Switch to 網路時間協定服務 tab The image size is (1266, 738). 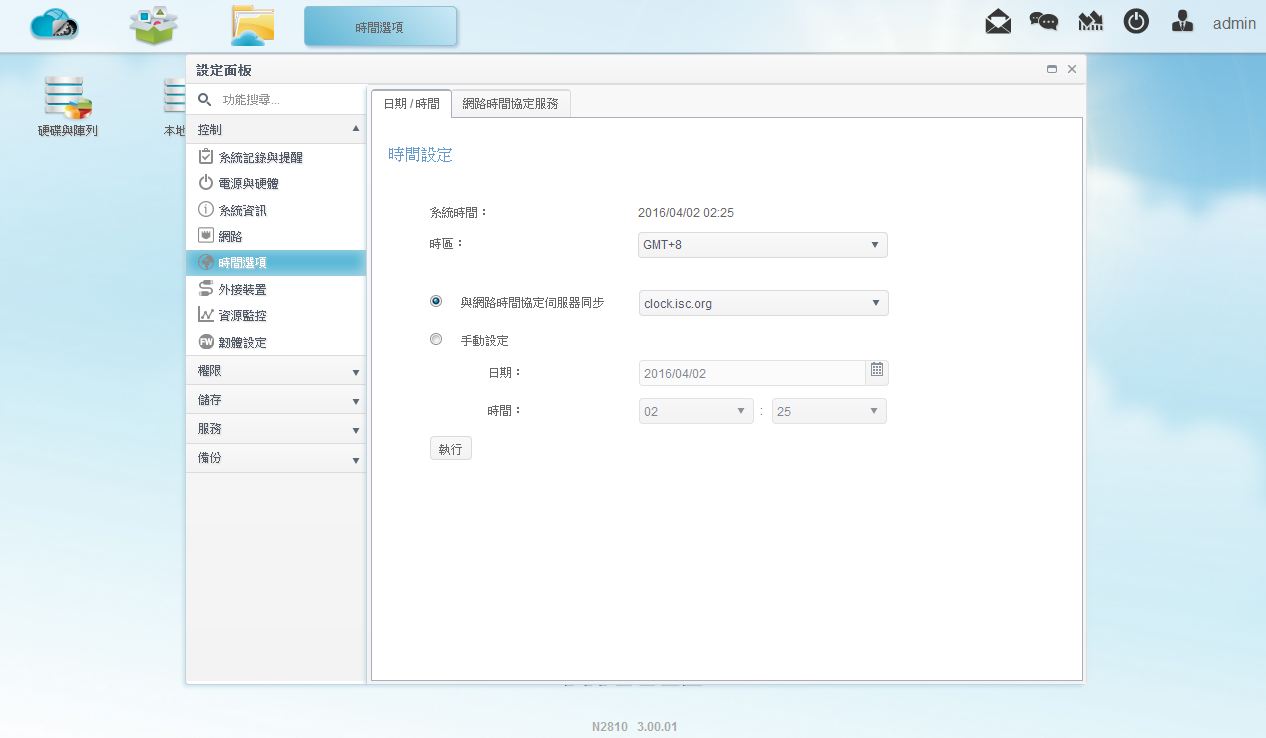[x=511, y=104]
